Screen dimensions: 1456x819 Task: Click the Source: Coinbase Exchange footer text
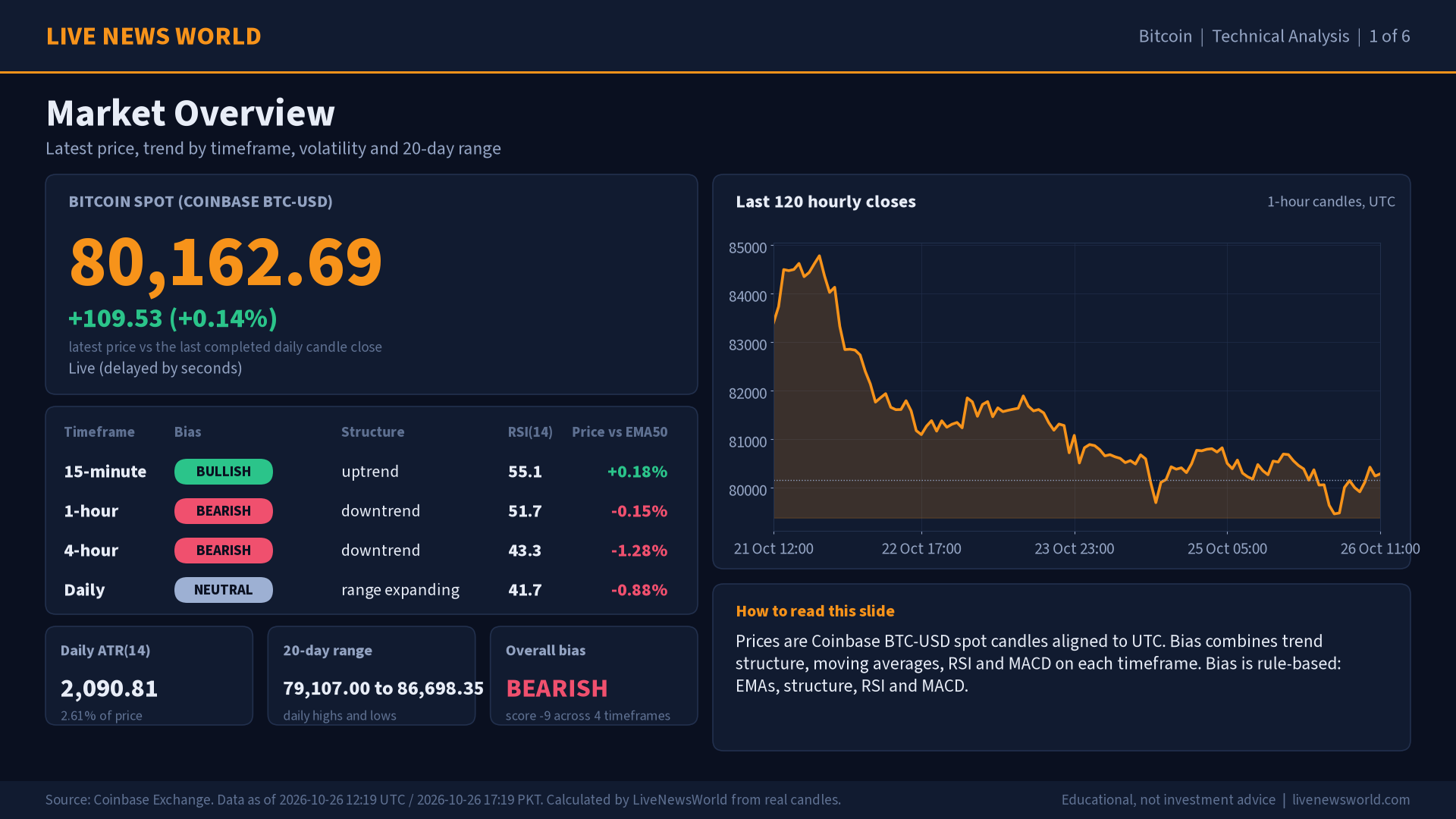point(443,800)
